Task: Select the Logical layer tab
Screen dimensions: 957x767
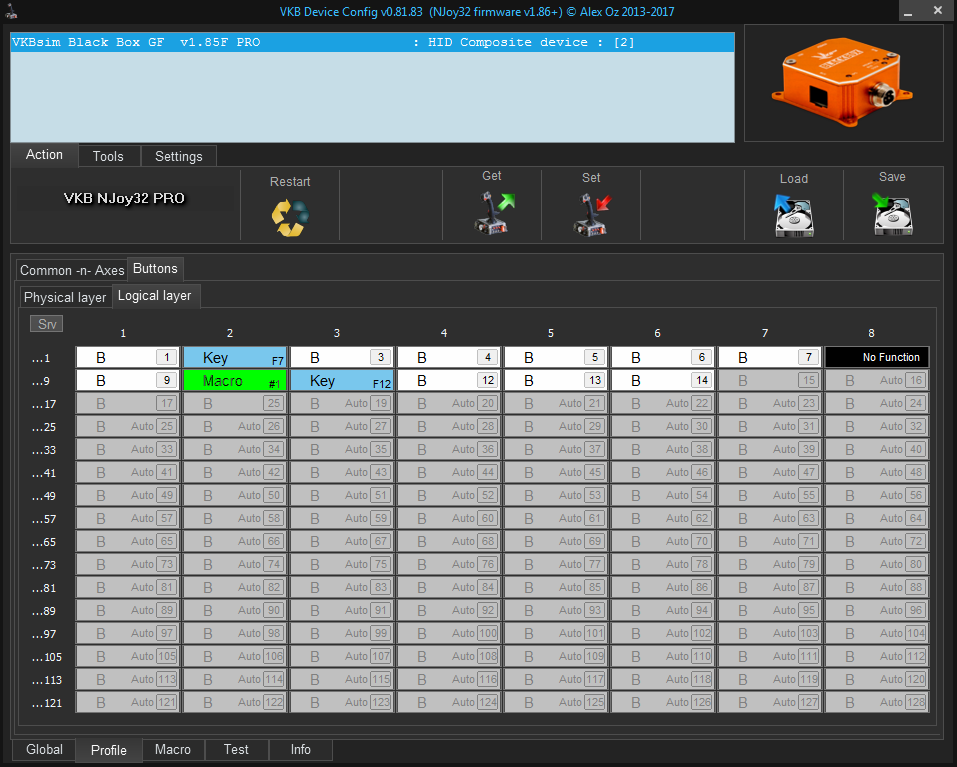Action: (x=154, y=296)
